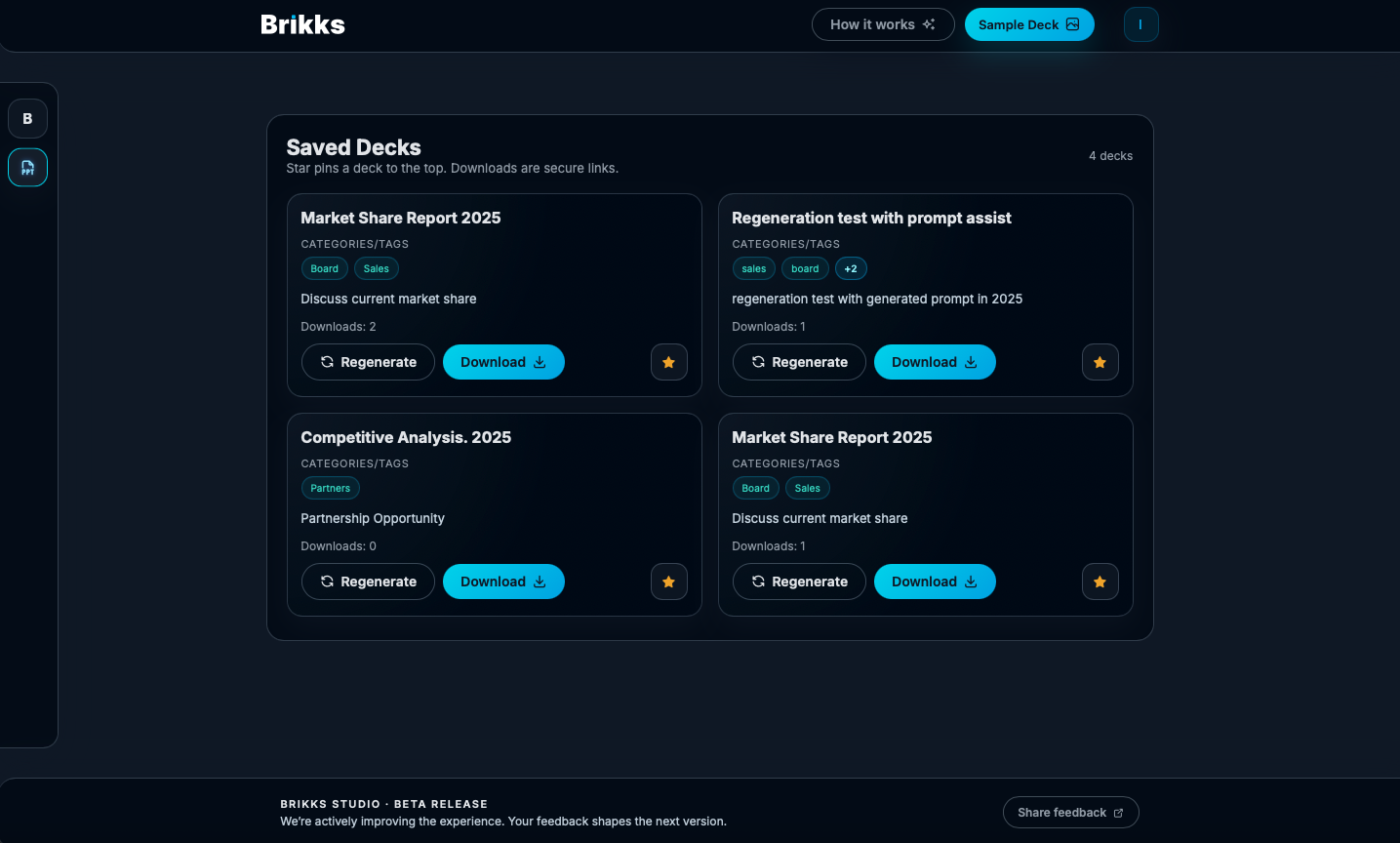Click the Brikks logo

(302, 24)
